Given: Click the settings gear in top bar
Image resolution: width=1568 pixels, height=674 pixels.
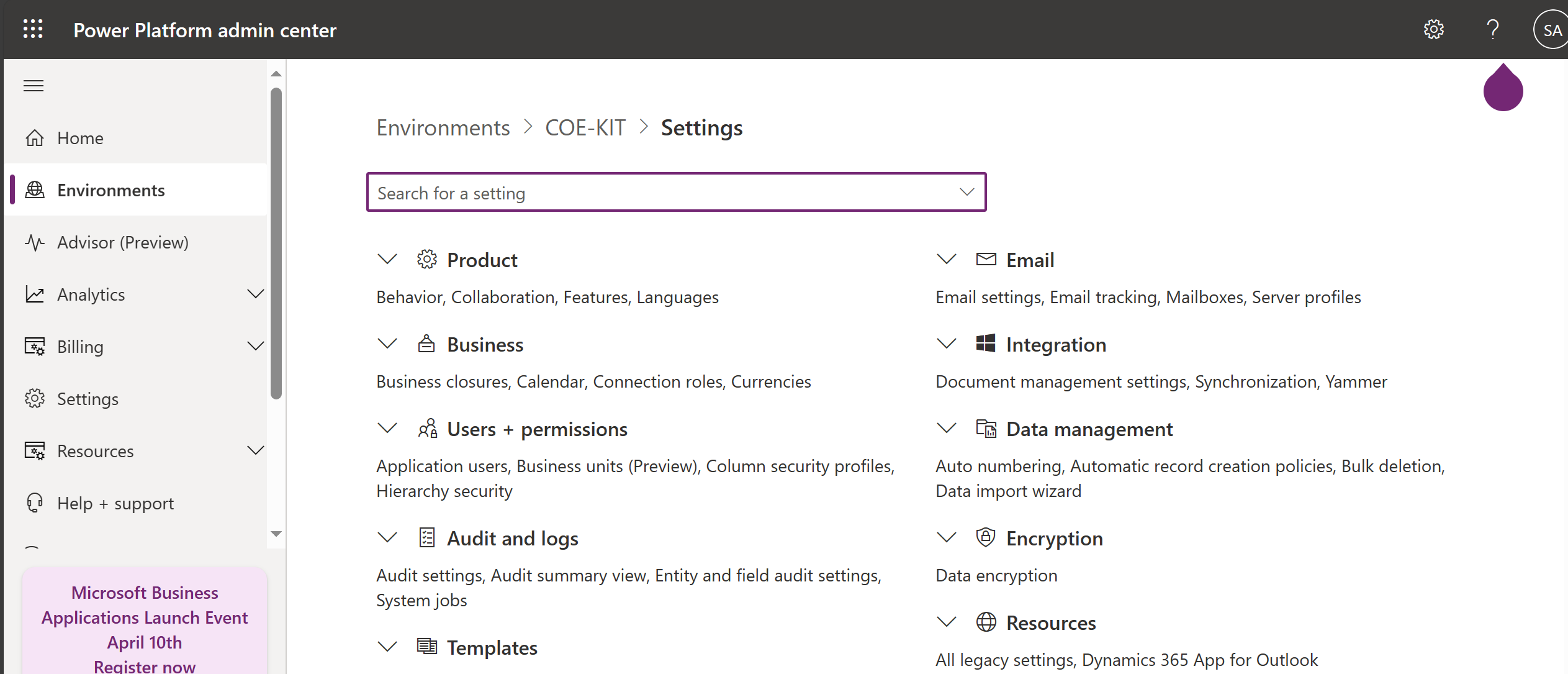Looking at the screenshot, I should (x=1434, y=29).
